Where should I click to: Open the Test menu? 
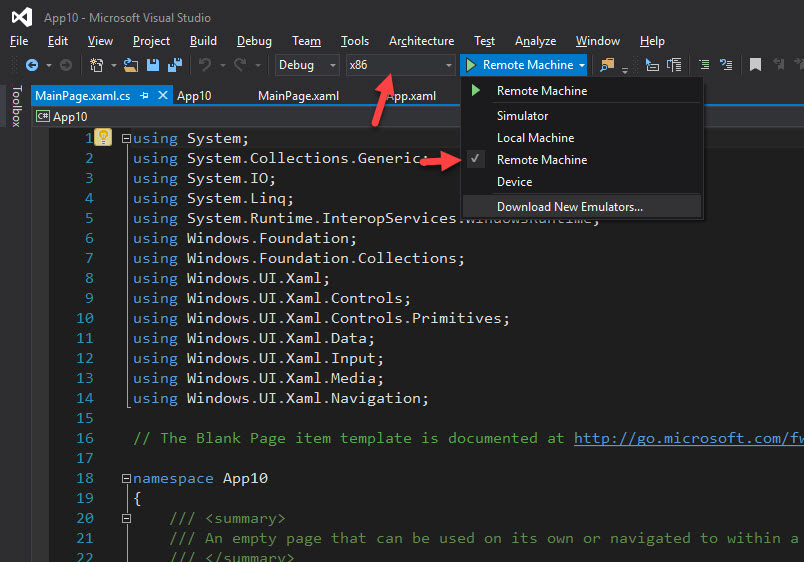tap(484, 41)
